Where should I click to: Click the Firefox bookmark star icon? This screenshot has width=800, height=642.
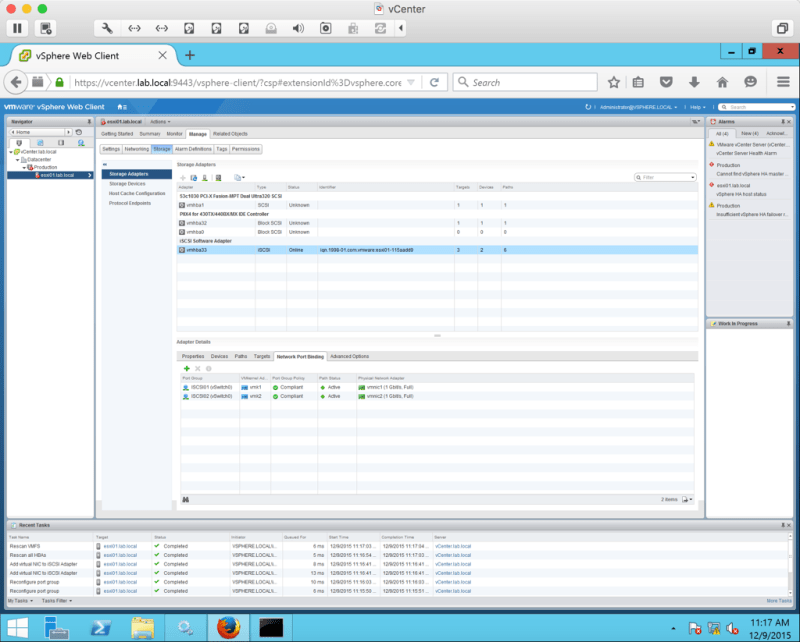coord(613,82)
